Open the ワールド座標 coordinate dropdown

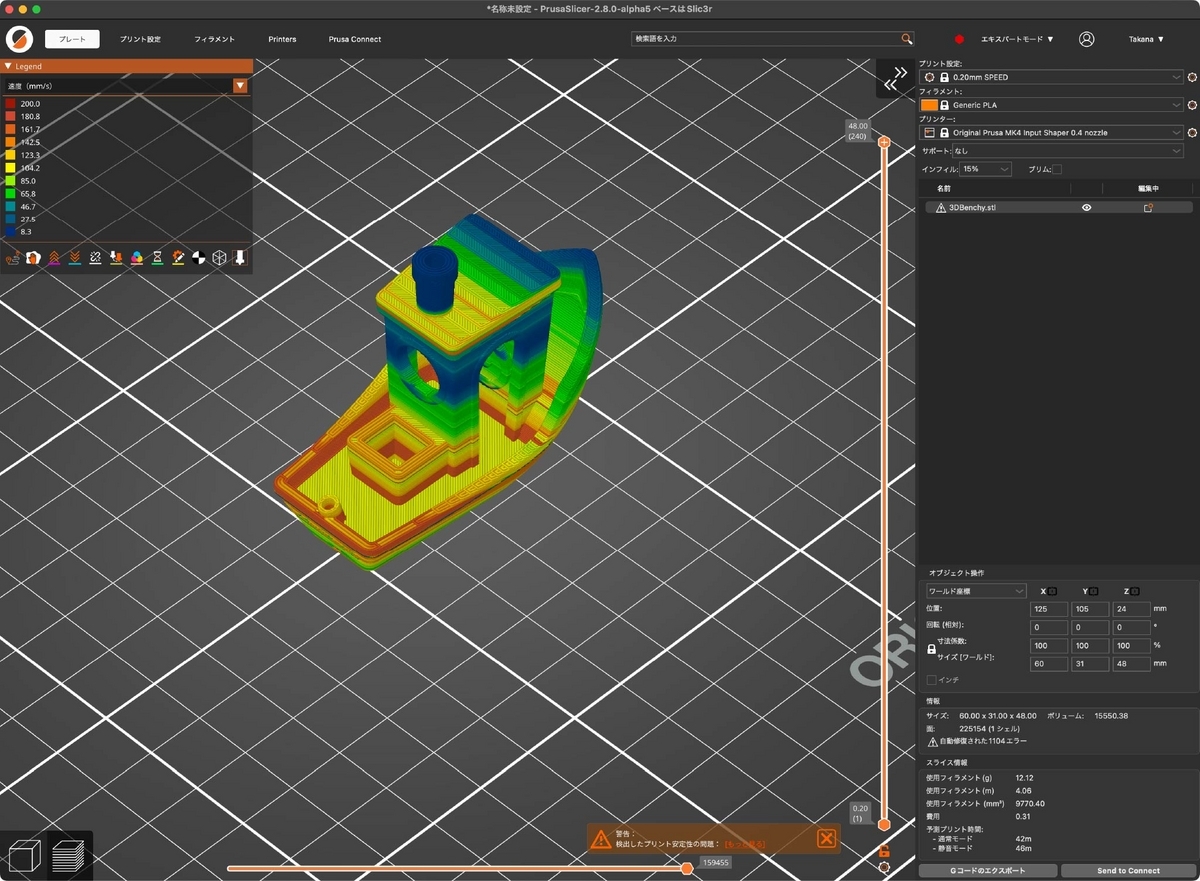point(976,591)
